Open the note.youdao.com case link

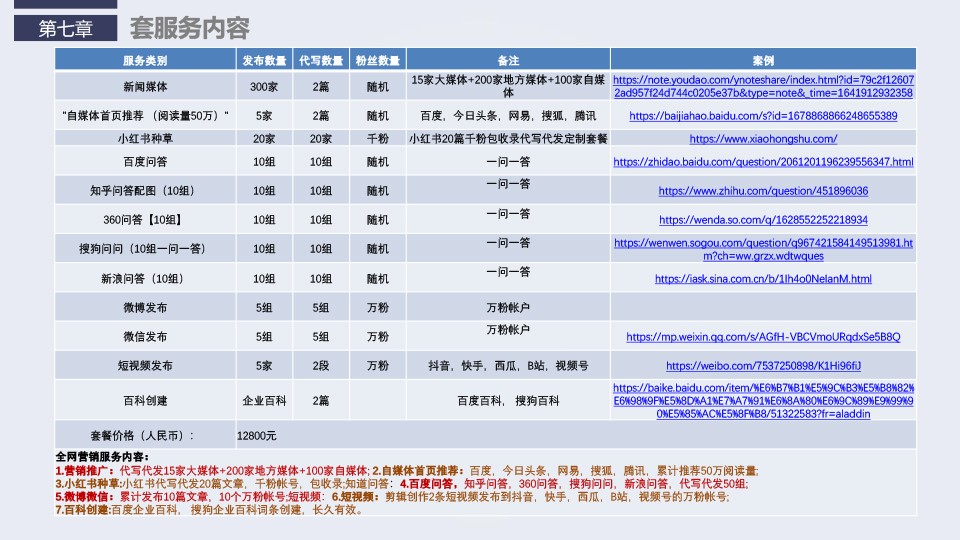click(x=762, y=86)
